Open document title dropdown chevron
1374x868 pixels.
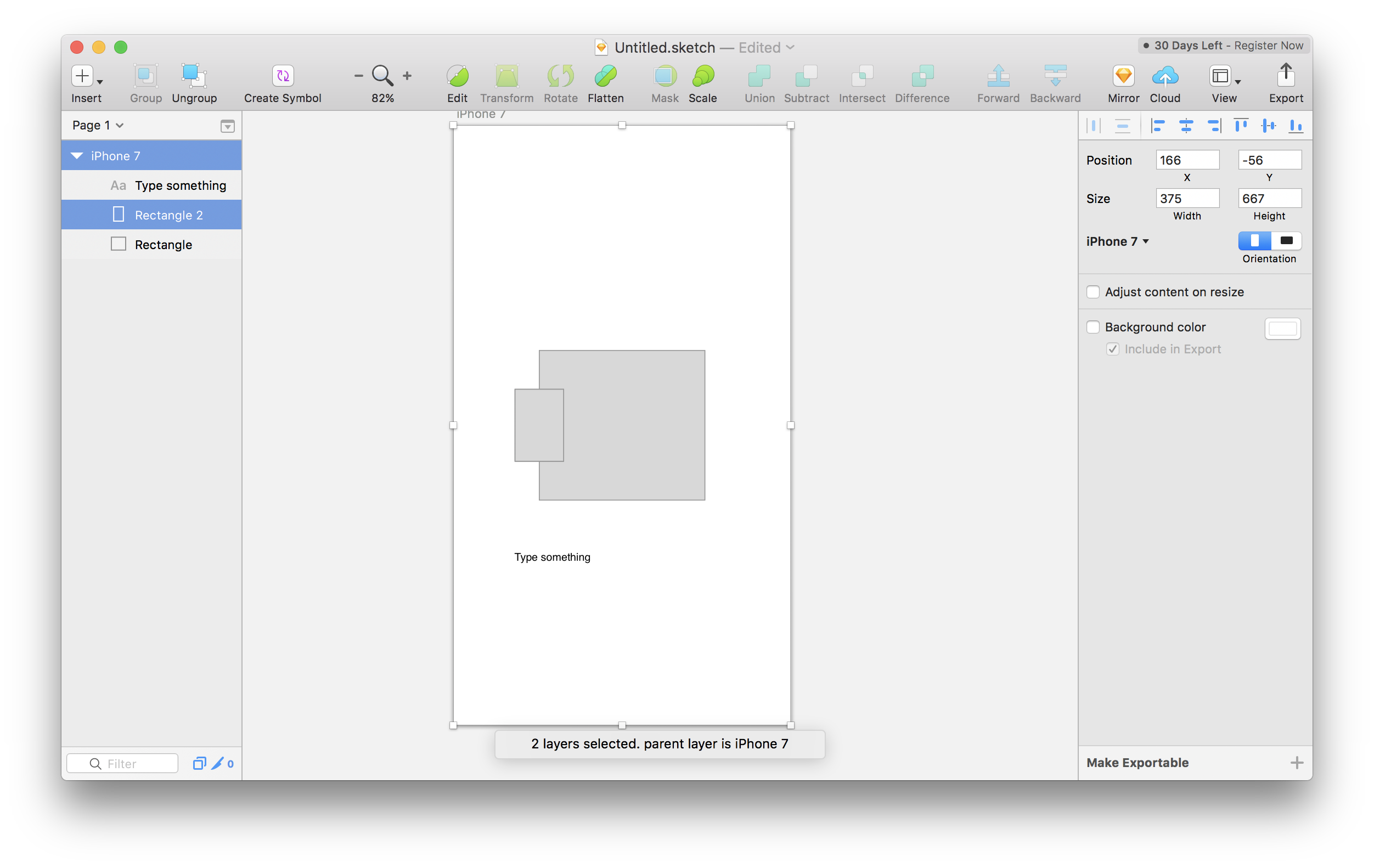[x=790, y=47]
